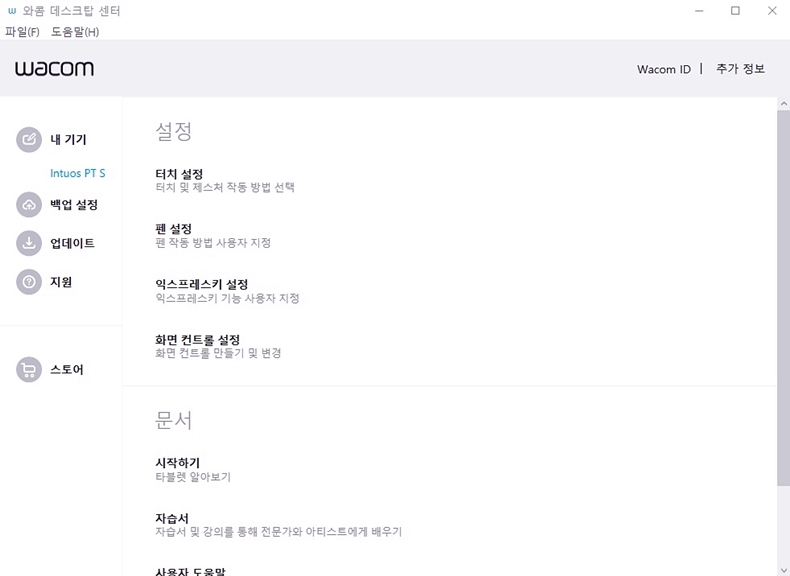Screen dimensions: 790x576
Task: Open the Wacom ID link
Action: pos(664,69)
